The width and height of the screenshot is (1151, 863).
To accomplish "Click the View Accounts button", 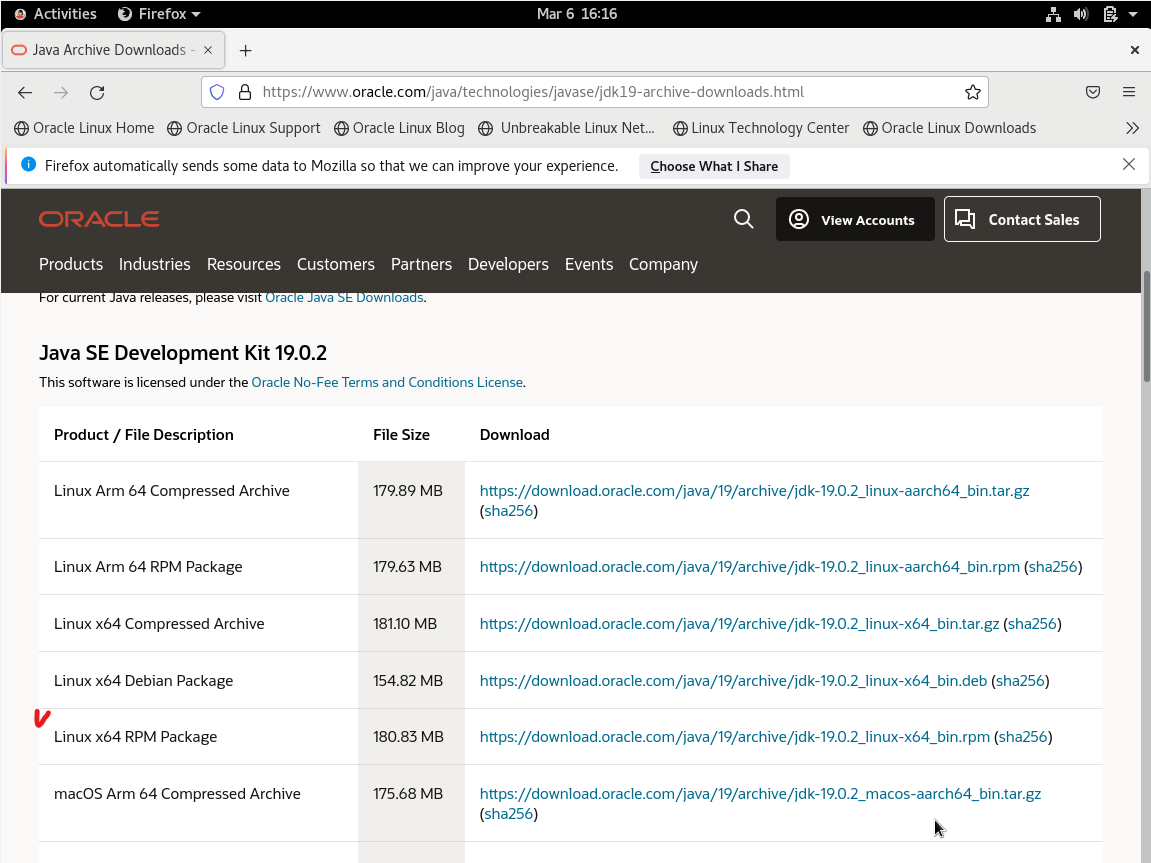I will tap(855, 219).
